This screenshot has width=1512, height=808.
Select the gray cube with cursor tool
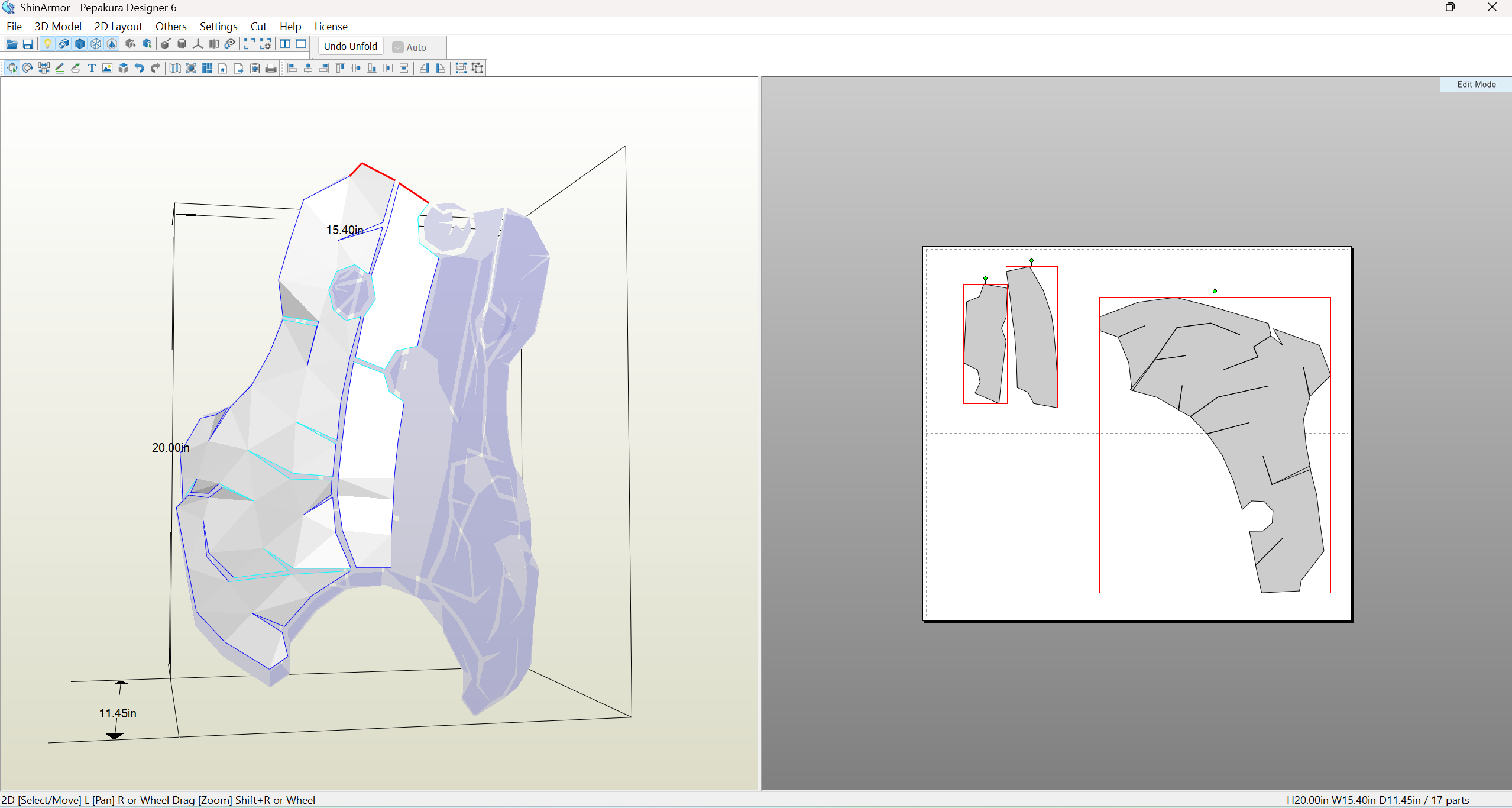131,44
